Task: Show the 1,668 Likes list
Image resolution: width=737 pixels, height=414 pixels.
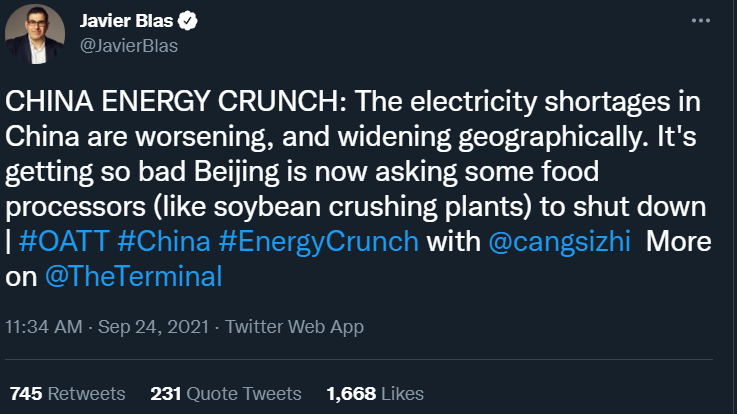Action: pyautogui.click(x=375, y=393)
